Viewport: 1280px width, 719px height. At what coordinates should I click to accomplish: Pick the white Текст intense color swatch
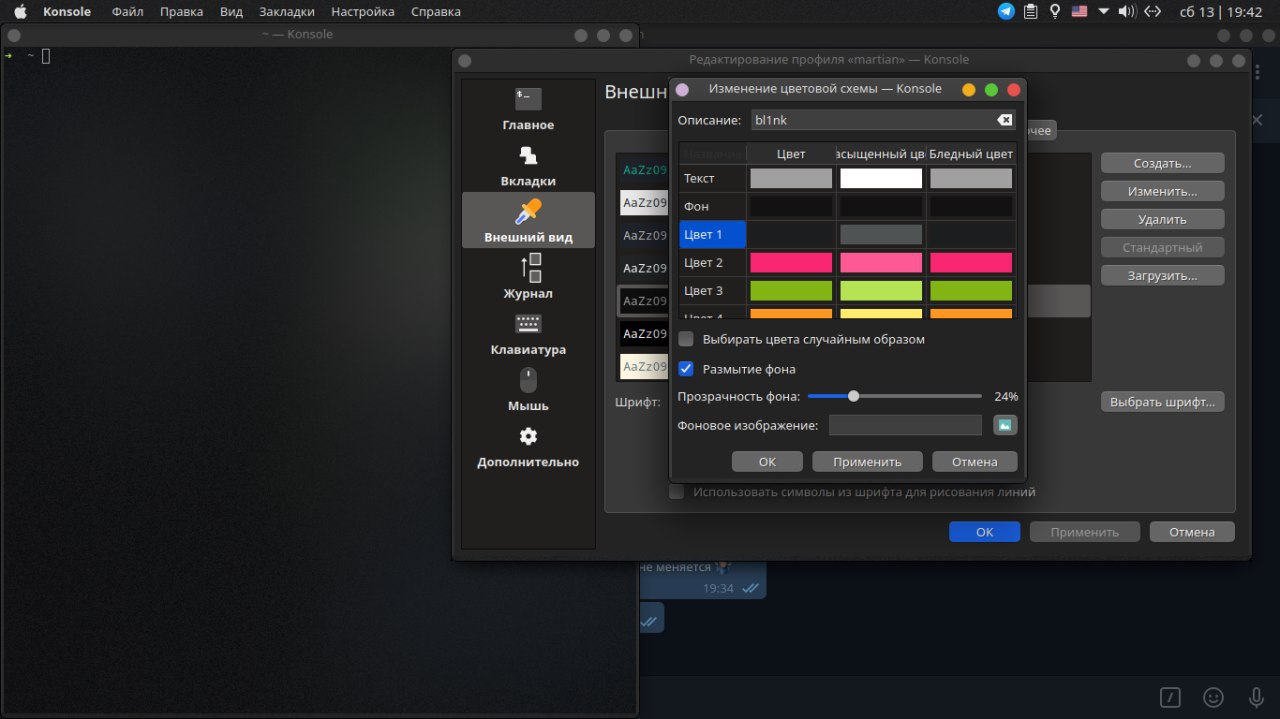point(881,178)
